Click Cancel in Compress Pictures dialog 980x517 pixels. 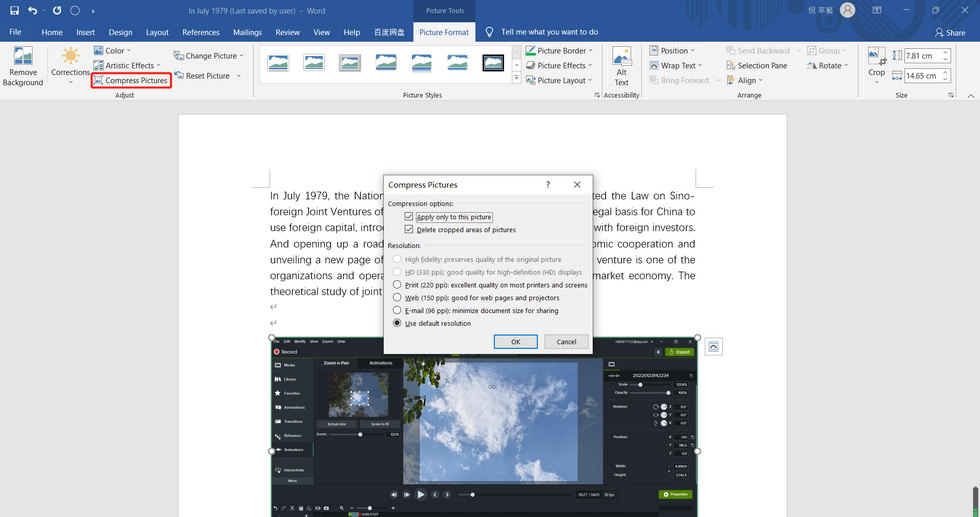(x=566, y=342)
